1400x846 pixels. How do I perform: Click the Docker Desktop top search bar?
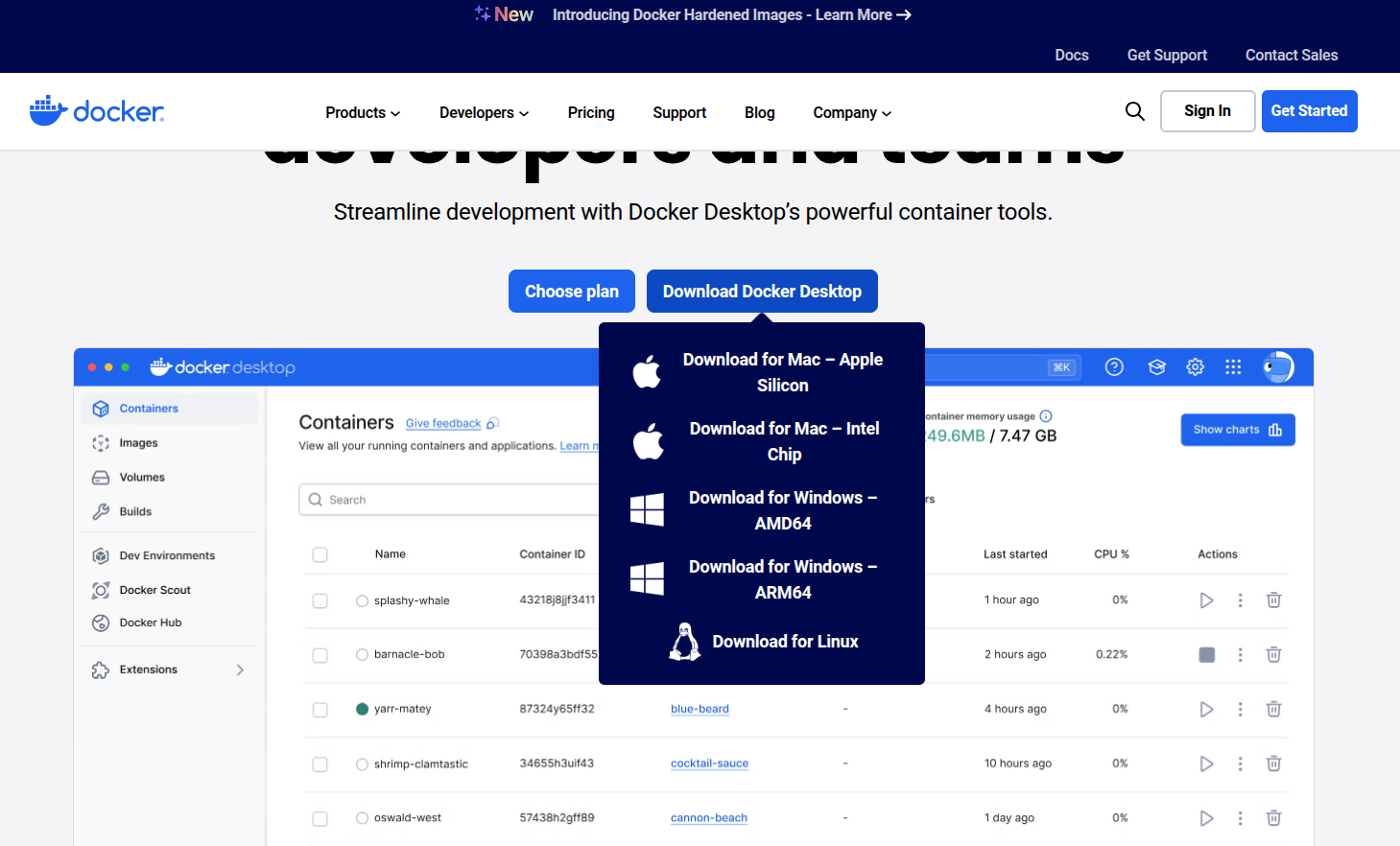pos(1003,366)
